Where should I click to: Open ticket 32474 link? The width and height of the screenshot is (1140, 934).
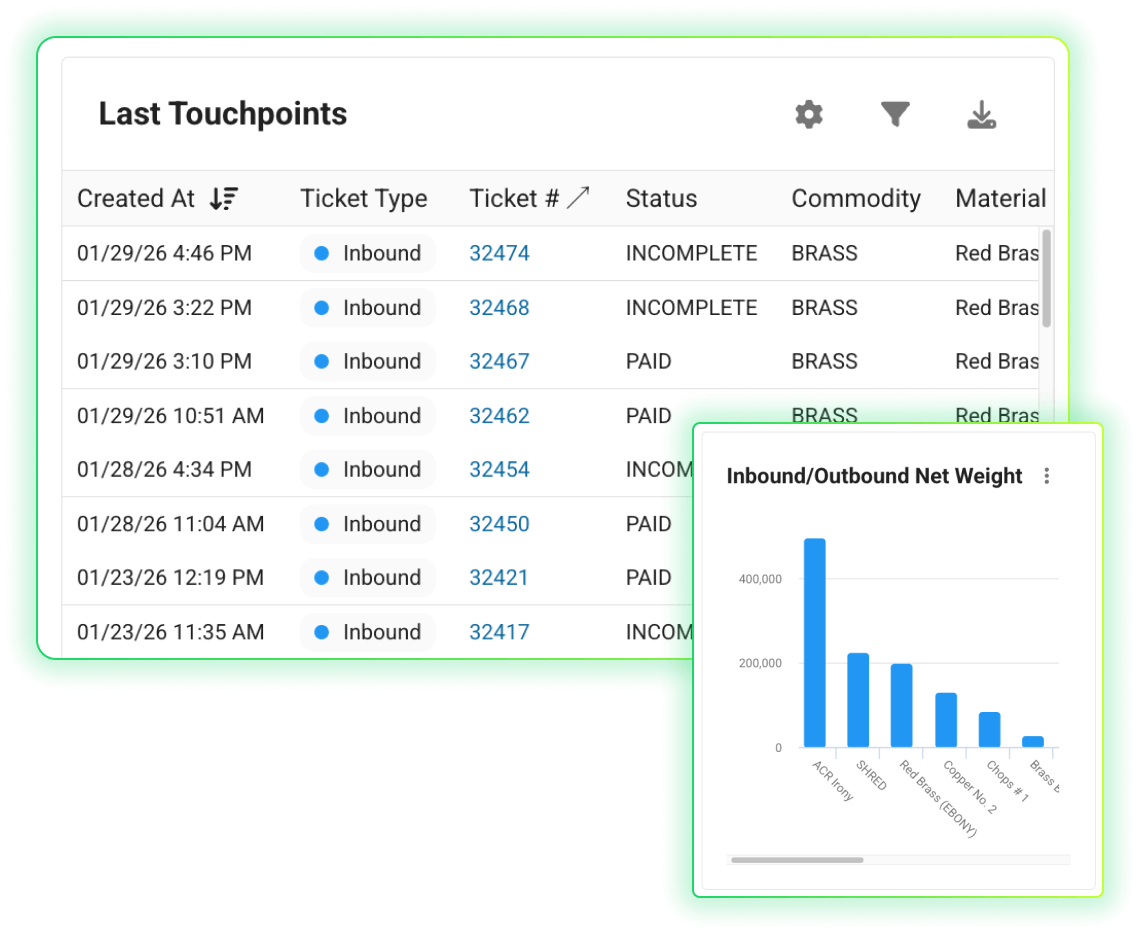pyautogui.click(x=499, y=254)
